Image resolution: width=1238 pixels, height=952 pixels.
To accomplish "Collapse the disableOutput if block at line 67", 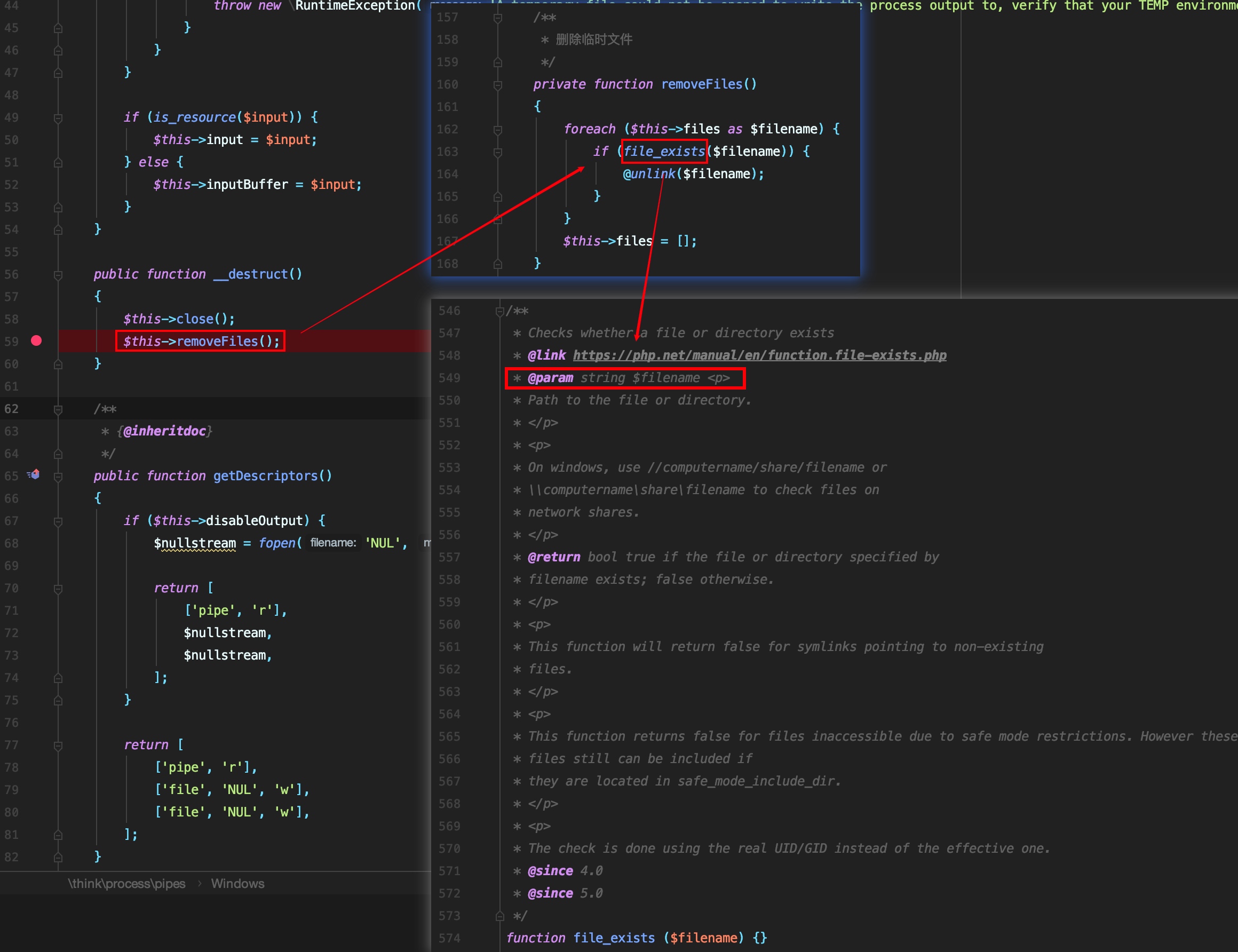I will point(58,521).
